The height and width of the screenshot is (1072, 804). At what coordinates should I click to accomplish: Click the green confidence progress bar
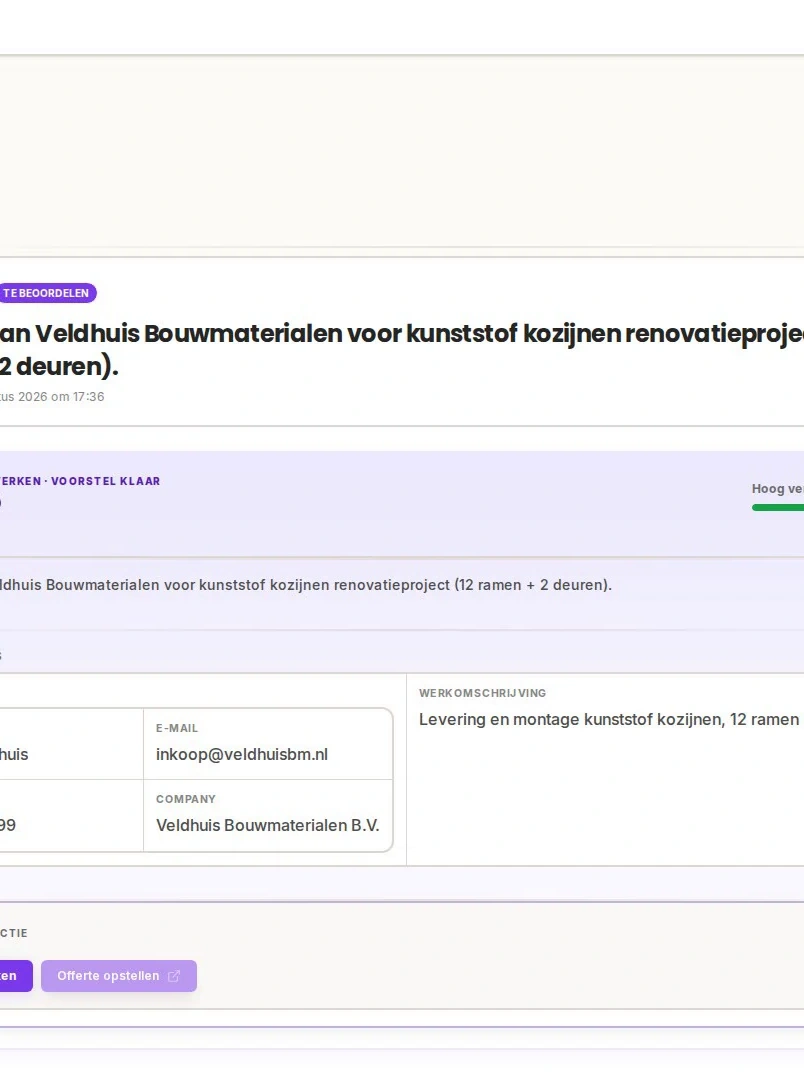click(778, 507)
